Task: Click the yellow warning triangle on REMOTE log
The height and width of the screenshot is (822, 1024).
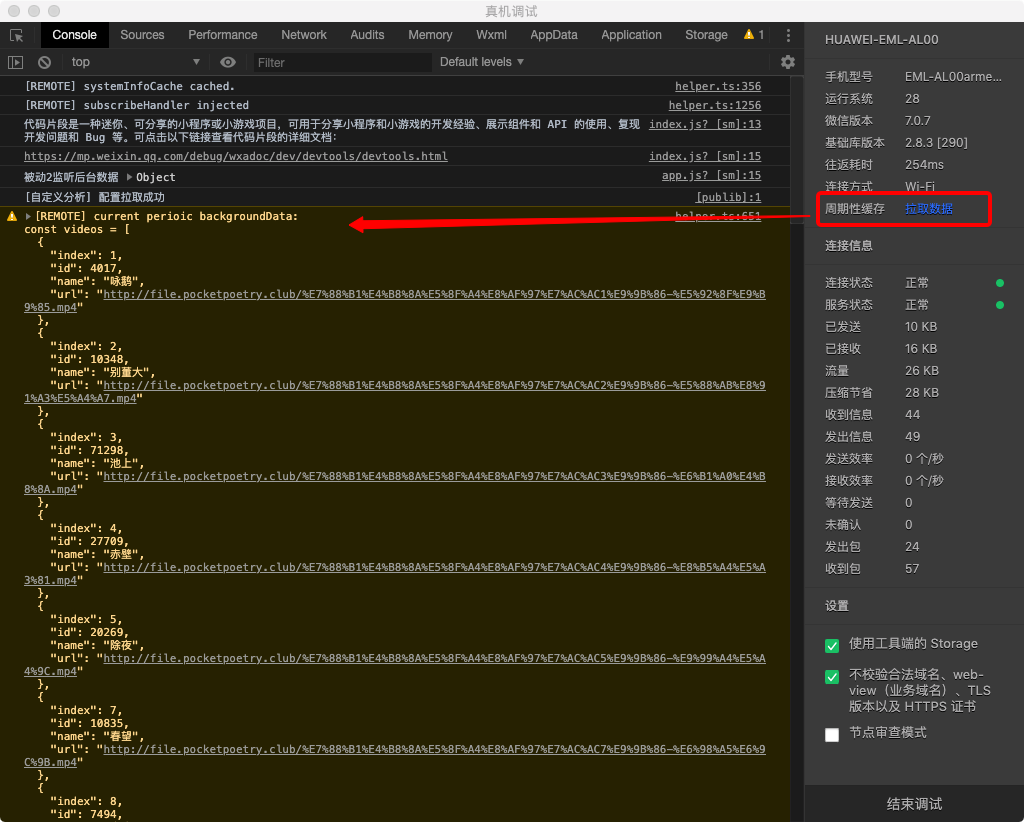Action: pyautogui.click(x=12, y=216)
